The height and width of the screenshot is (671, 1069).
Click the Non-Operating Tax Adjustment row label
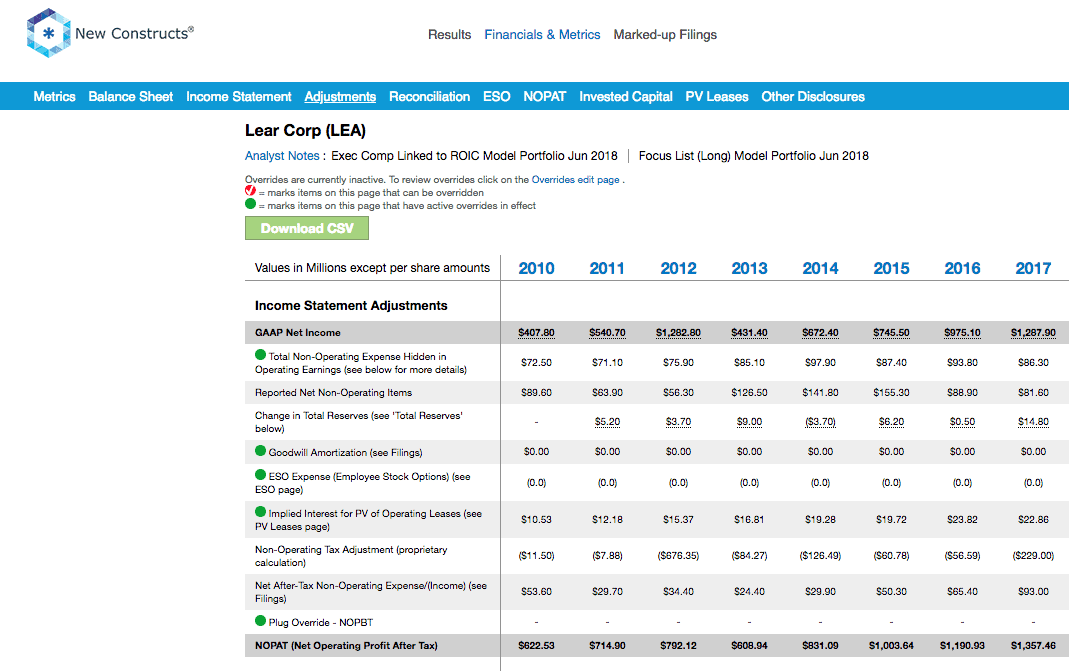pyautogui.click(x=351, y=556)
